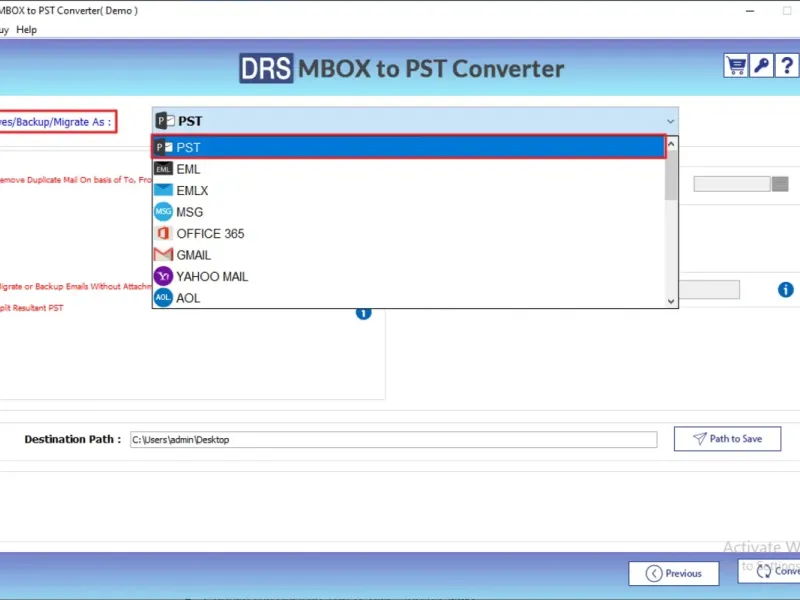Select AOL from the format list
Image resolution: width=800 pixels, height=600 pixels.
[x=409, y=297]
